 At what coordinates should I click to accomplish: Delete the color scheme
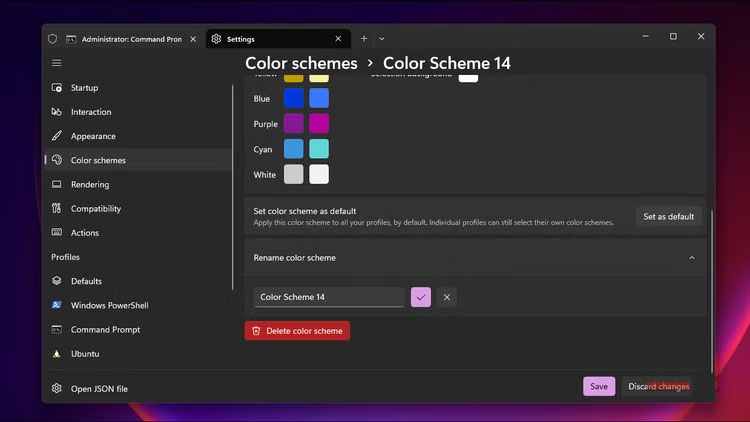coord(297,330)
